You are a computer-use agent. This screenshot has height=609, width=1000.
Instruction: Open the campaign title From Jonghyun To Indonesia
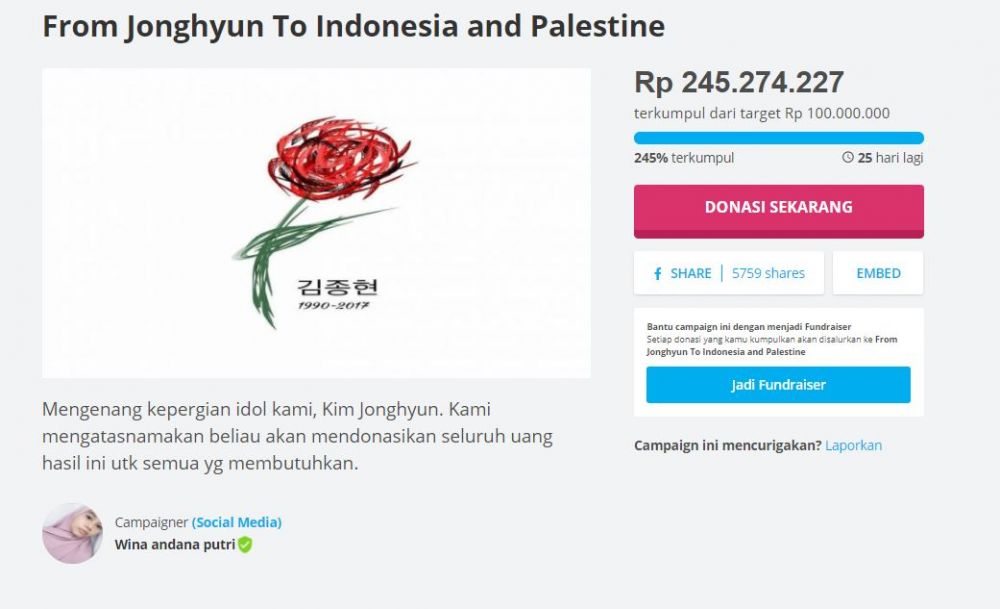(351, 25)
